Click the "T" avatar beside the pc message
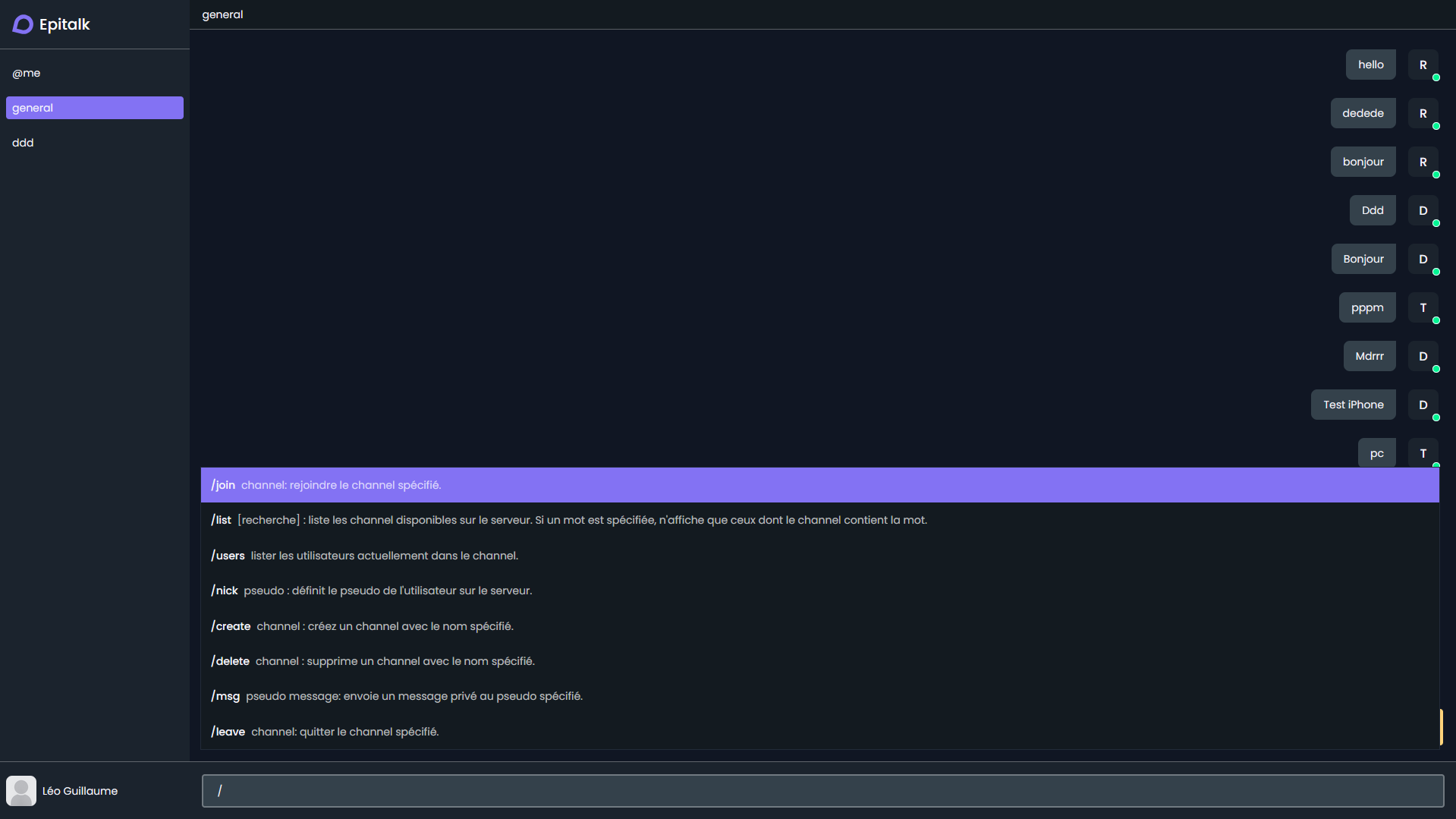This screenshot has width=1456, height=819. (x=1423, y=453)
